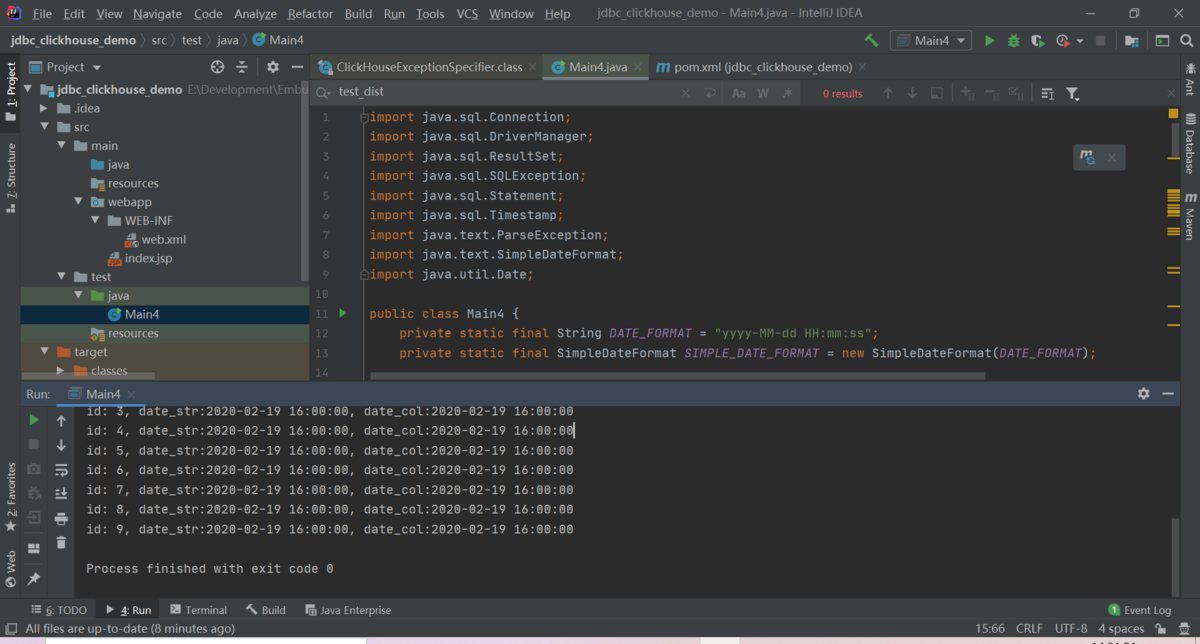Open the VCS menu
1200x644 pixels.
click(467, 14)
